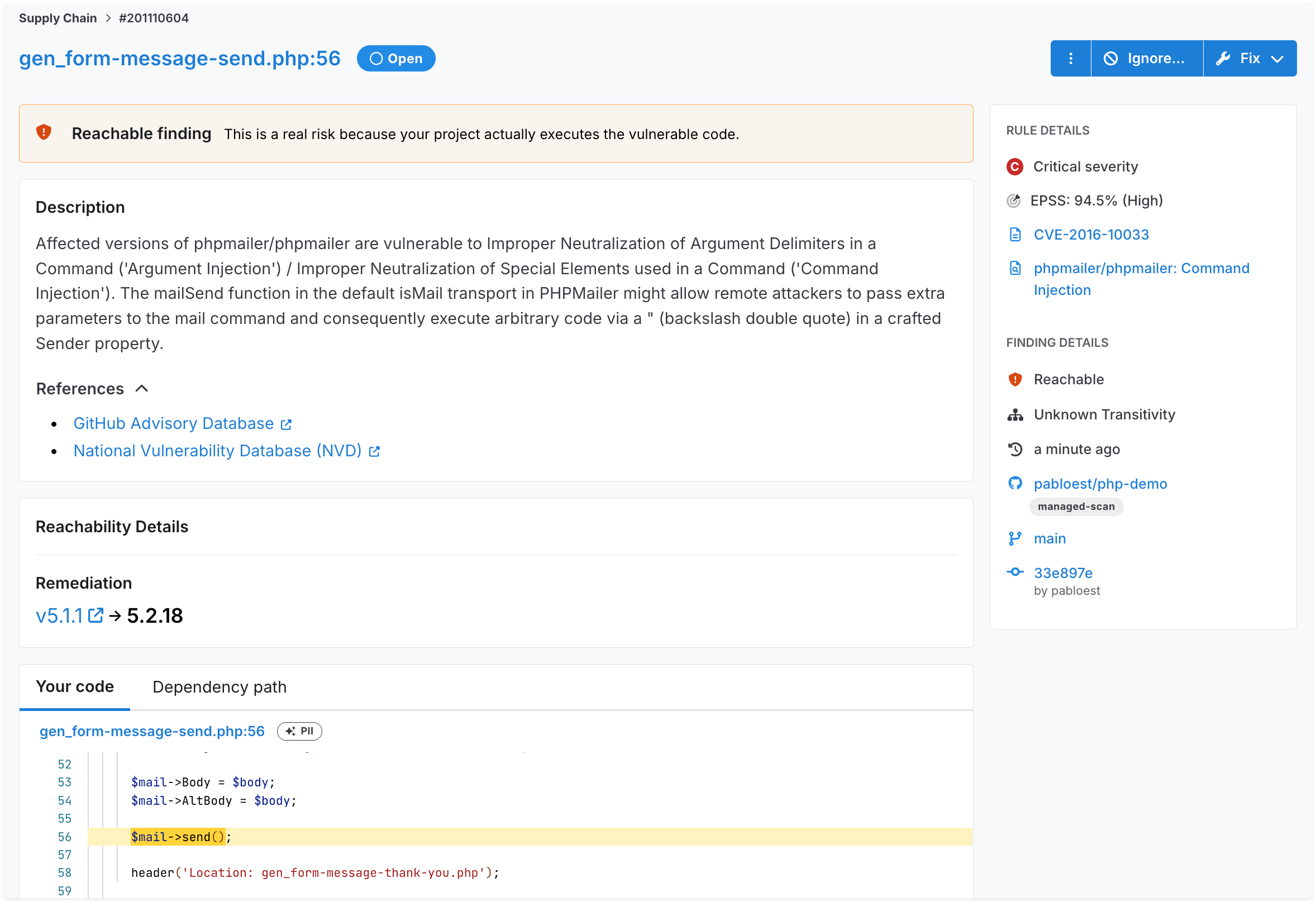1316x902 pixels.
Task: Click the Open status badge
Action: pos(396,58)
